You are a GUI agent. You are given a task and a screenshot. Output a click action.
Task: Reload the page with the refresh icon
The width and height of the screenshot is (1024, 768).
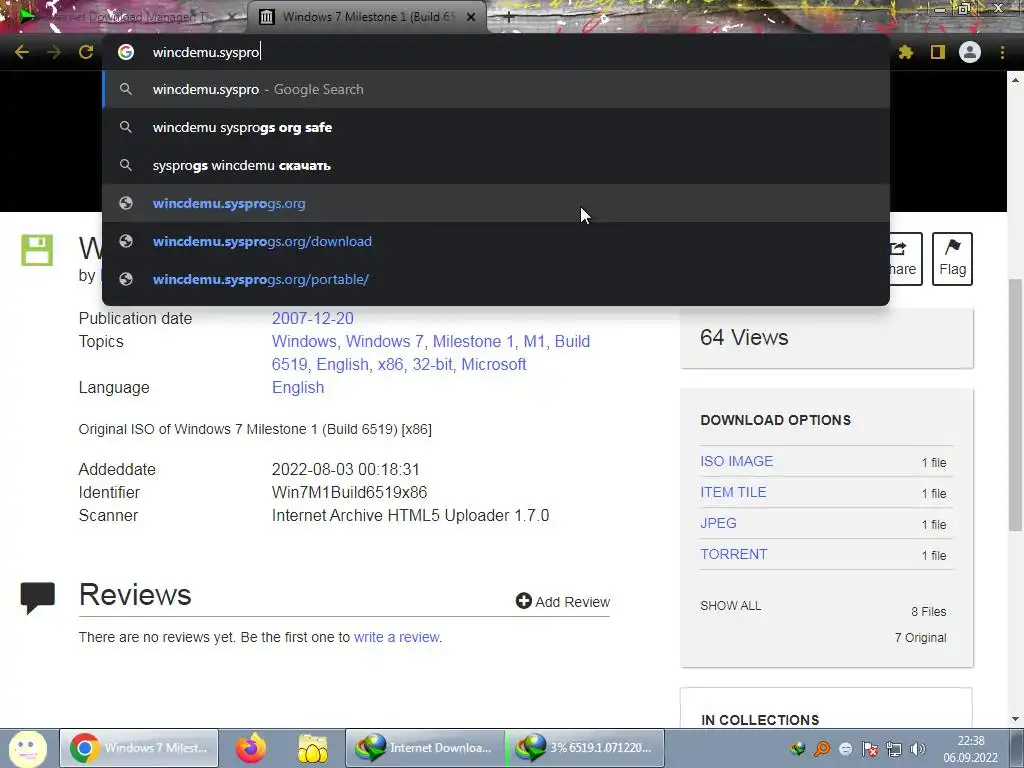pyautogui.click(x=86, y=52)
